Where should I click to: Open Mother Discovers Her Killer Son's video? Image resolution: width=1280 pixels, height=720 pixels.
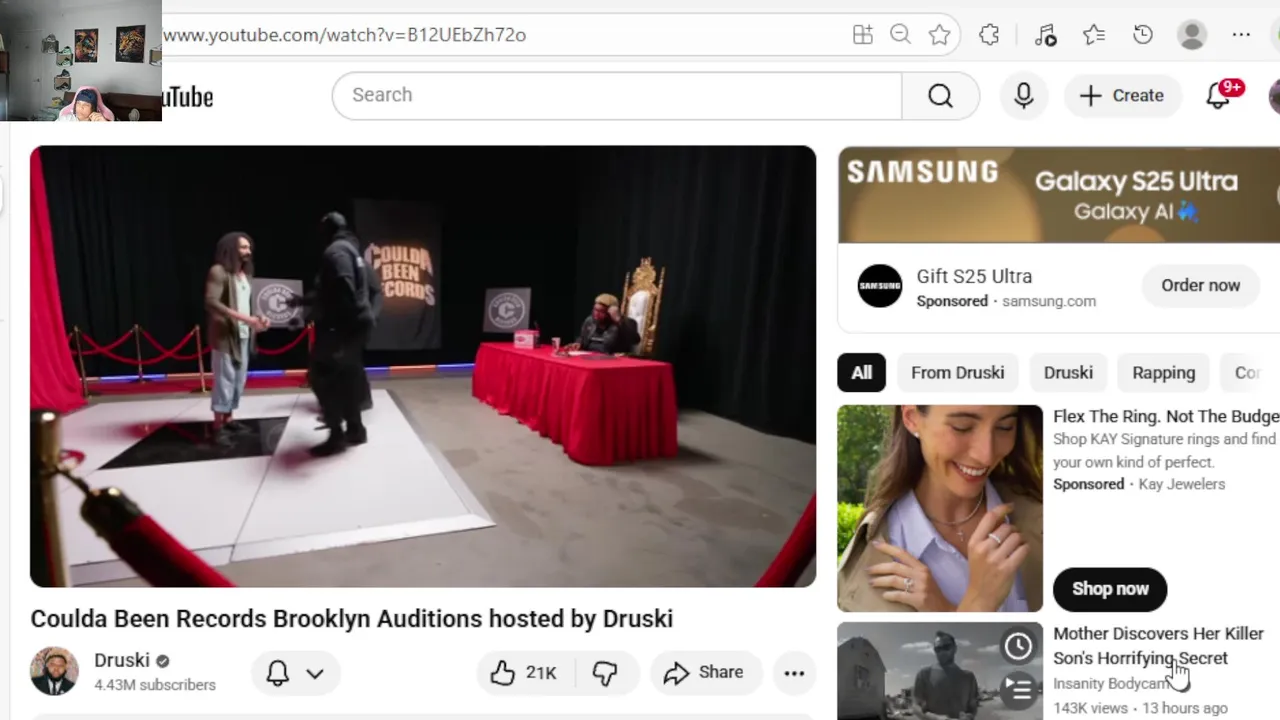(1158, 646)
